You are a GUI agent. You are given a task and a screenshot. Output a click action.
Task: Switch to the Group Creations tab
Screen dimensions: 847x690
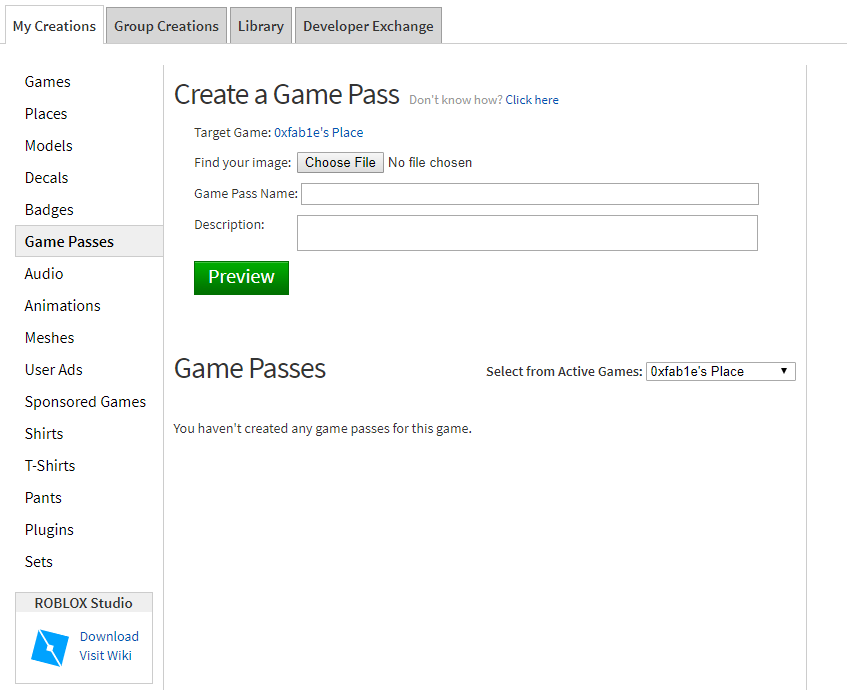tap(166, 25)
